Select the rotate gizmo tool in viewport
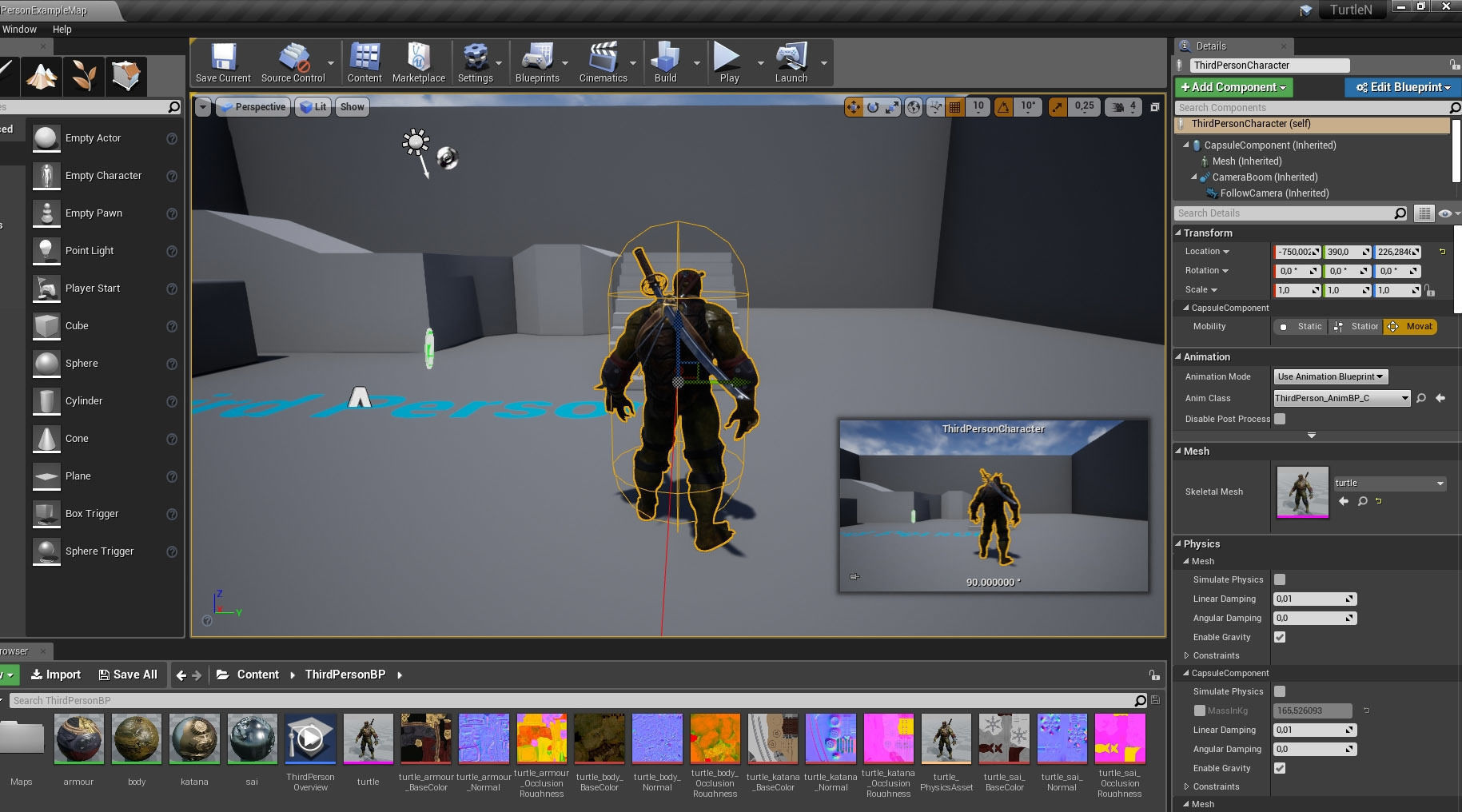1462x812 pixels. click(873, 107)
